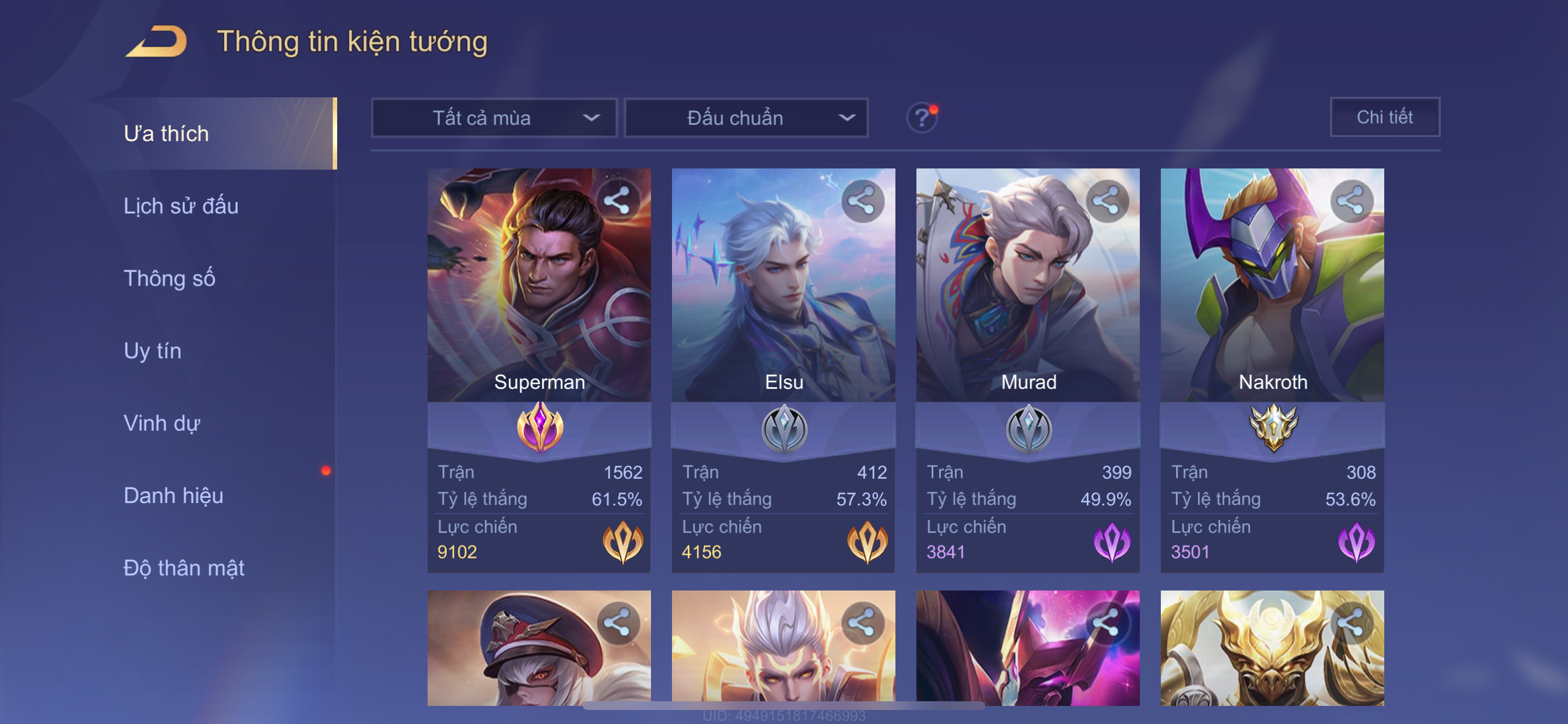The height and width of the screenshot is (724, 1568).
Task: Click the share icon on Nakroth's card
Action: (1350, 201)
